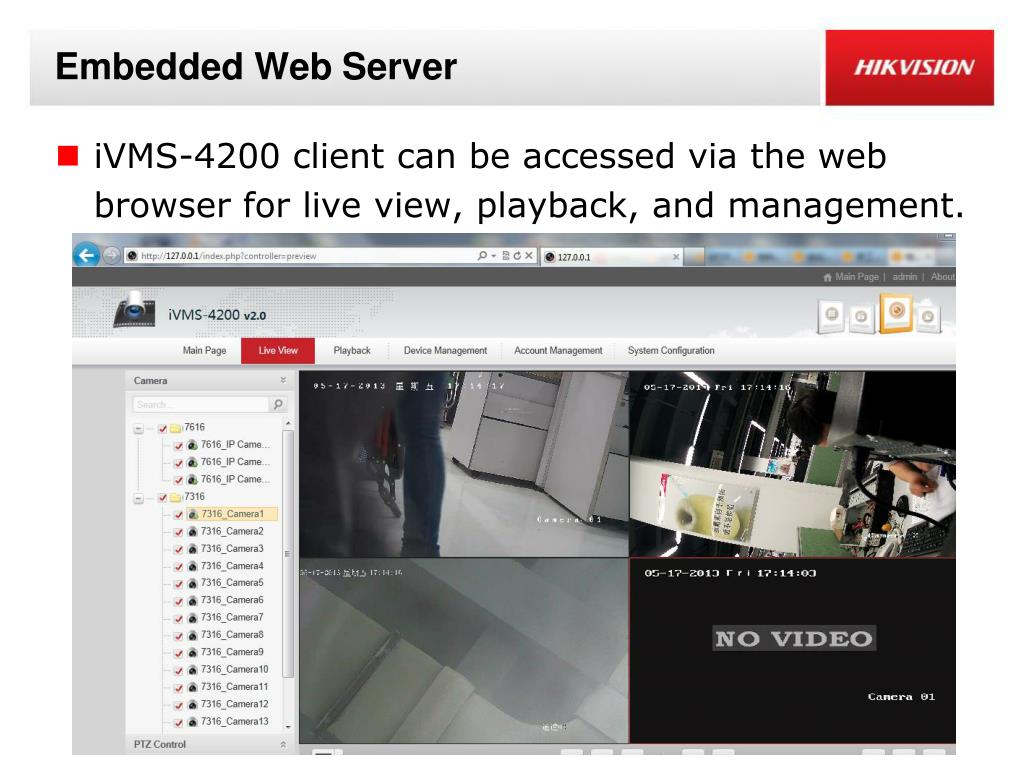Close the 127.0.0.1 browser tab
1024x768 pixels.
coord(676,257)
